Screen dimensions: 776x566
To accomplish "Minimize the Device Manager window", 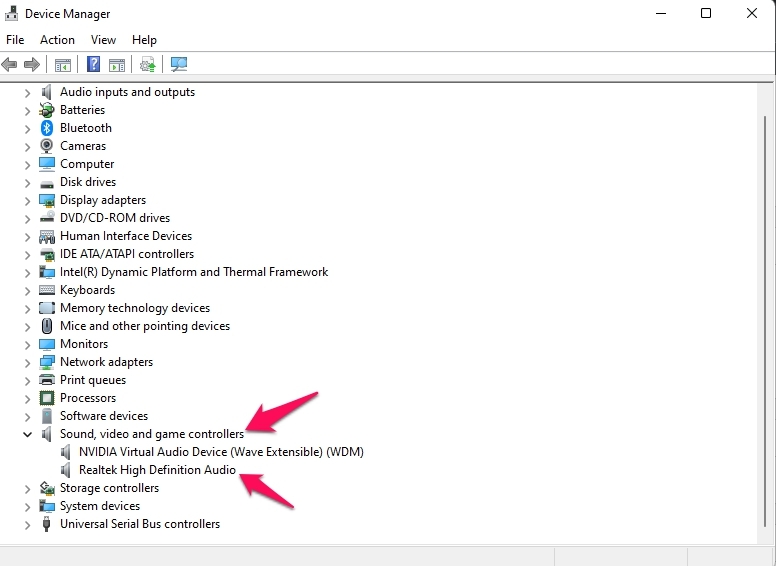I will click(661, 13).
